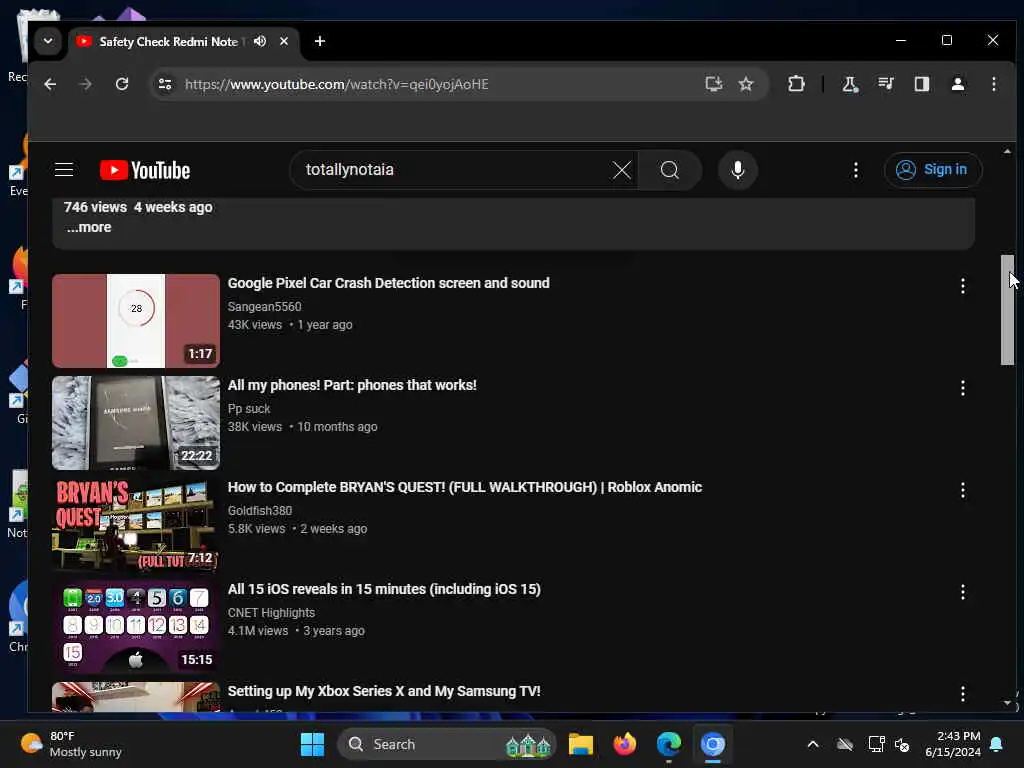This screenshot has width=1024, height=768.
Task: Open File Explorer from taskbar
Action: click(x=580, y=744)
